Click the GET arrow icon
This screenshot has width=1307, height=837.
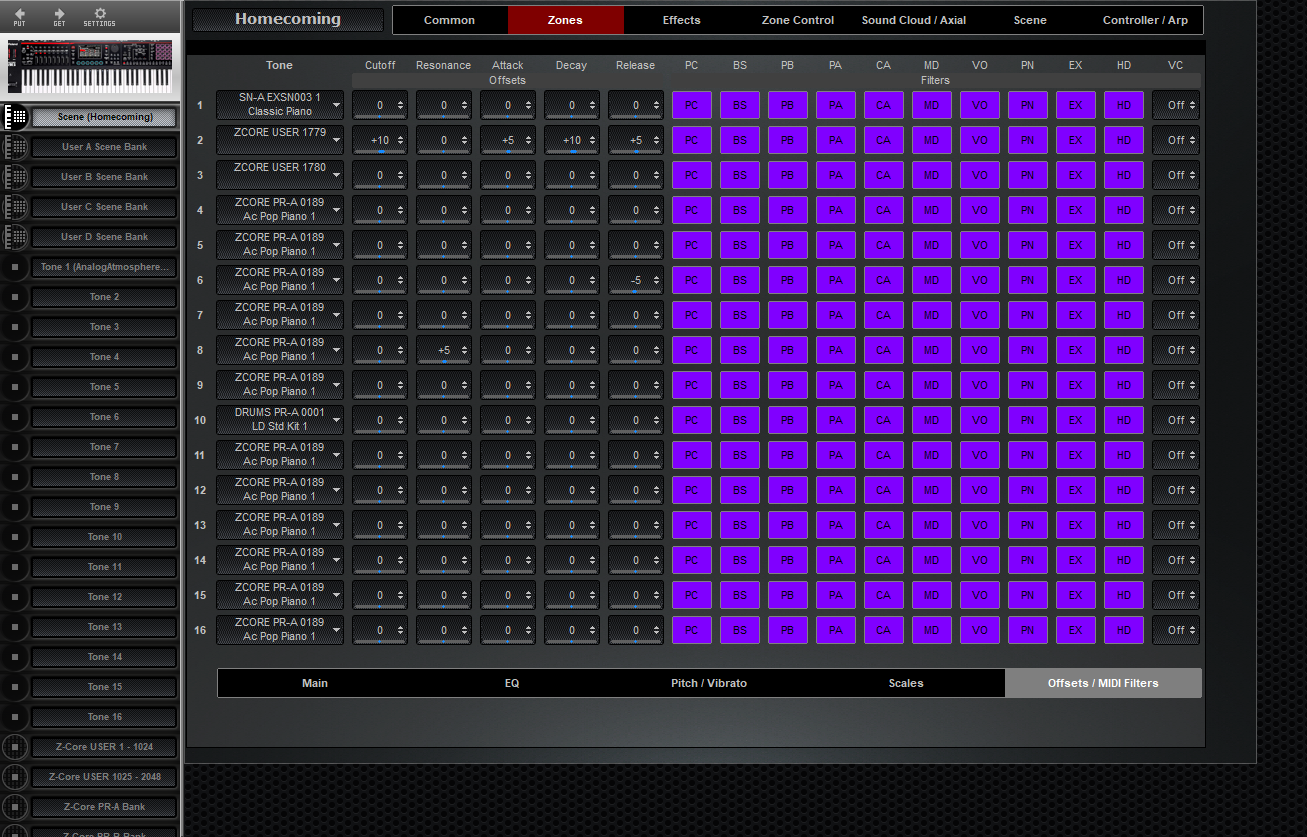tap(59, 14)
